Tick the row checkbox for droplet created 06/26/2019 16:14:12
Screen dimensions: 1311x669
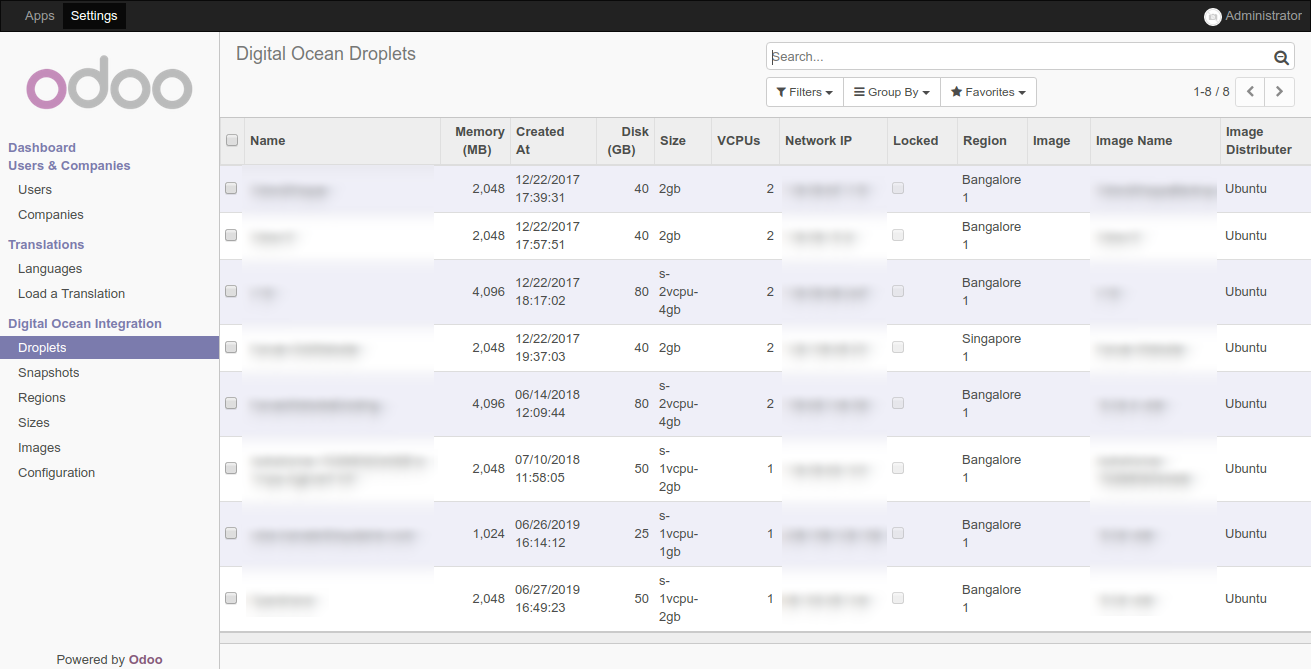(x=231, y=534)
